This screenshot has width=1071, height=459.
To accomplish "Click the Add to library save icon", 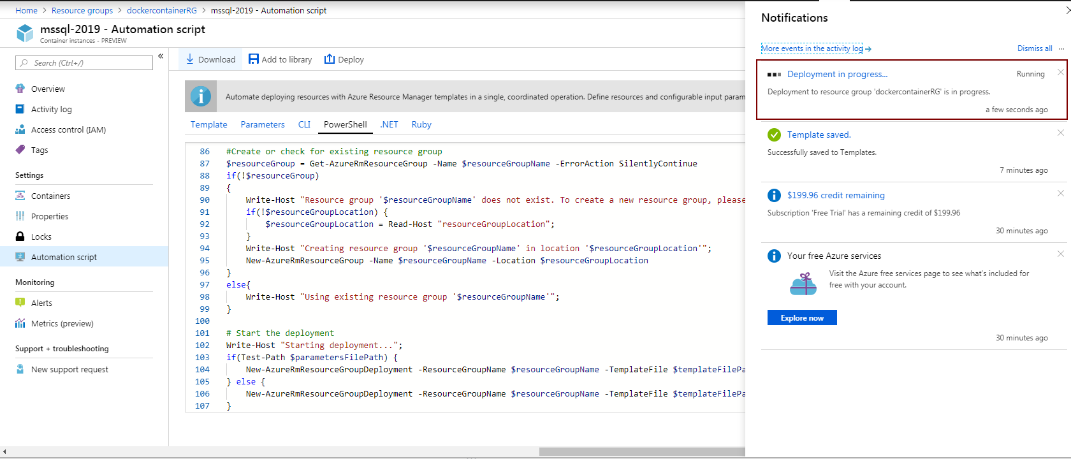I will 254,60.
